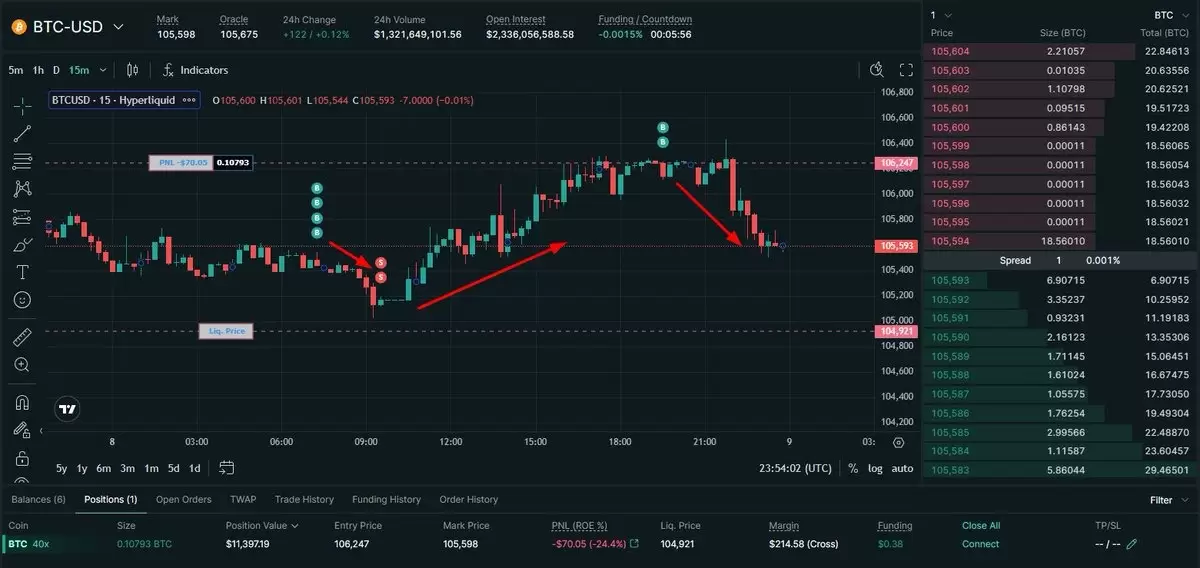Screen dimensions: 1200x568
Task: Click the TradingView logo on chart
Action: (68, 409)
